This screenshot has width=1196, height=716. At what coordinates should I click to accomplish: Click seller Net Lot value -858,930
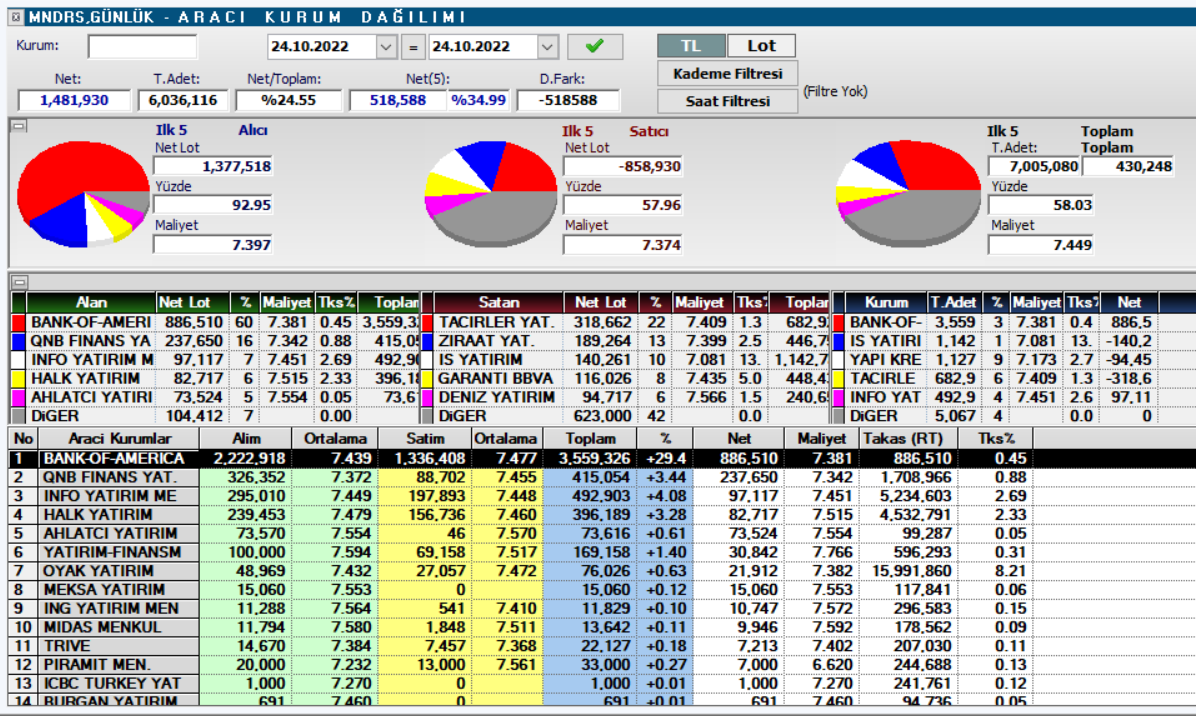622,166
